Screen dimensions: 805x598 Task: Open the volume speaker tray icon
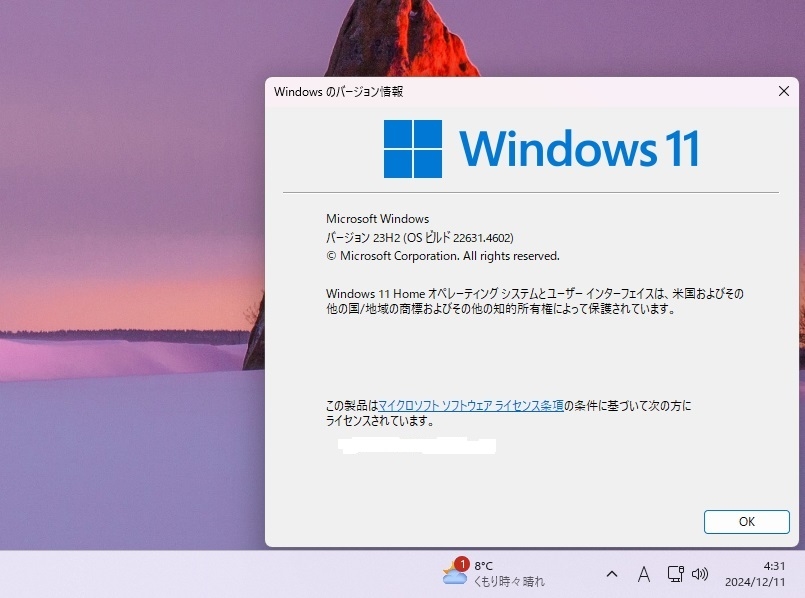(x=700, y=574)
